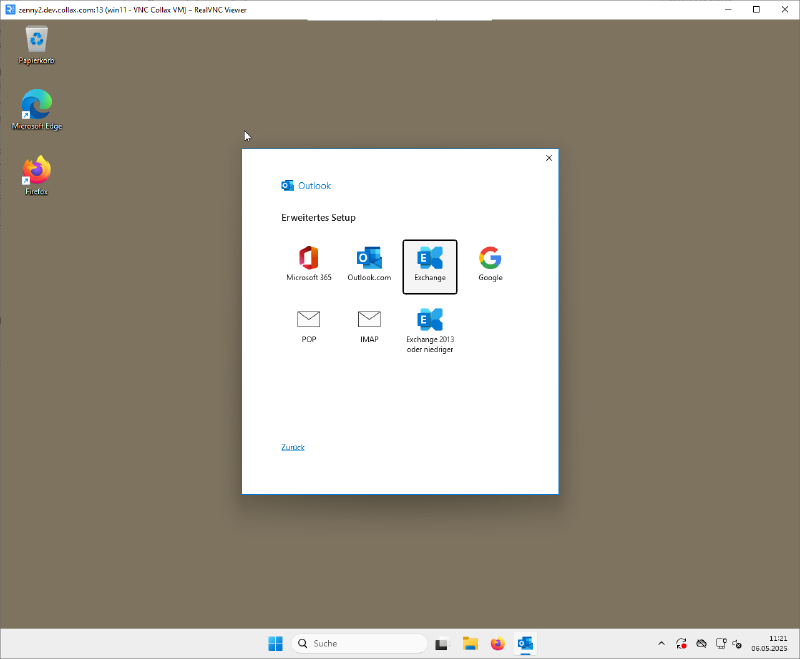This screenshot has height=659, width=800.
Task: Open File Explorer from the taskbar
Action: coord(470,644)
